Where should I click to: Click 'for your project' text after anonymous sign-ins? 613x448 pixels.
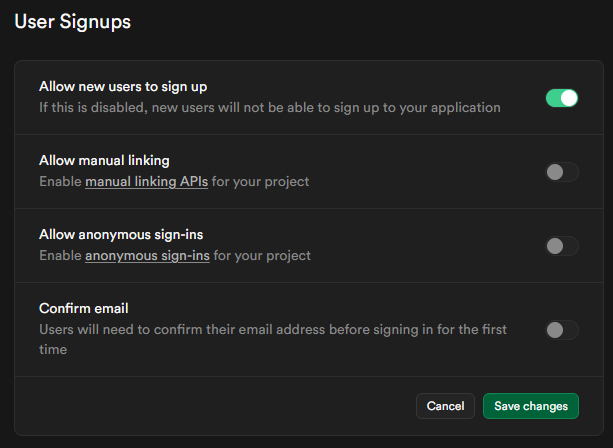pyautogui.click(x=263, y=256)
